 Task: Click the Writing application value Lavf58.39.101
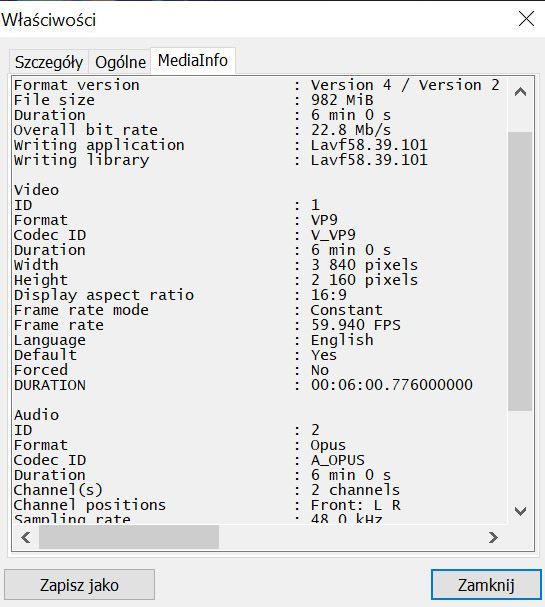click(369, 145)
